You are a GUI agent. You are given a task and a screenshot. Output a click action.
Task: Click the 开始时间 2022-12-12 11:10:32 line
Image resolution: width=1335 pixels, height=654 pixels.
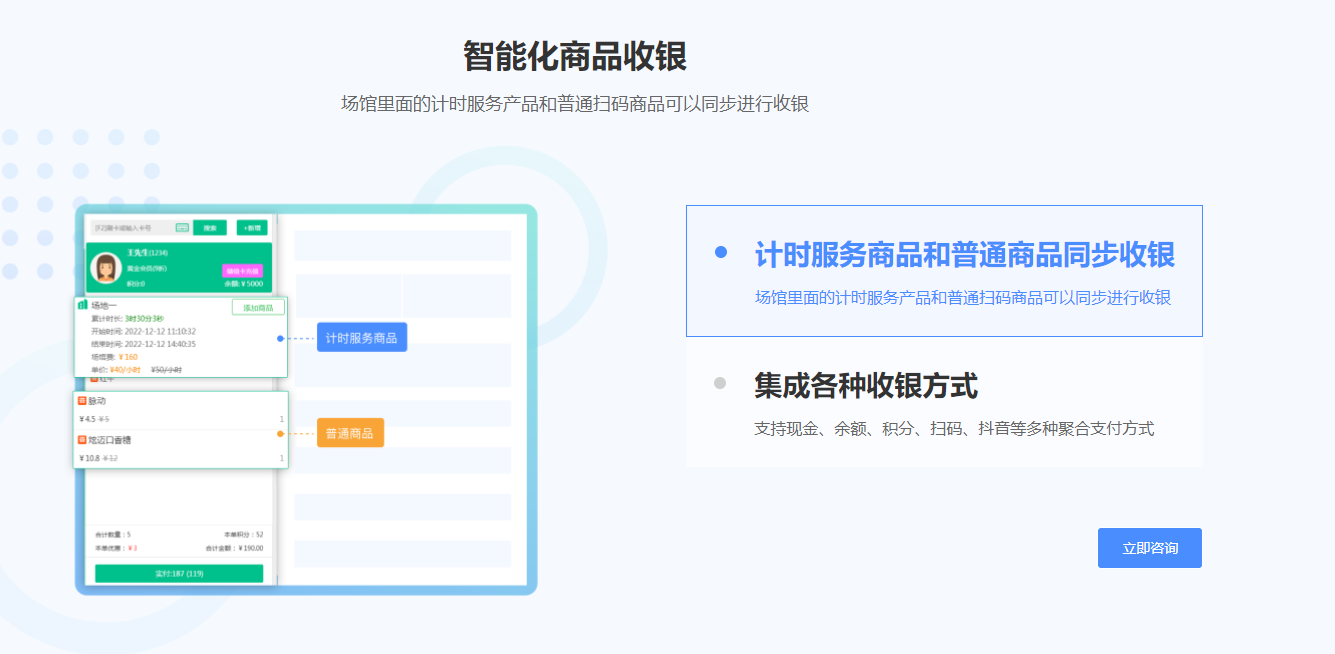tap(143, 331)
